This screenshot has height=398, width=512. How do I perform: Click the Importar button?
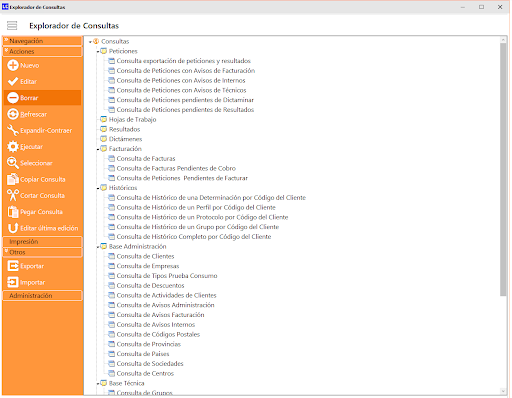tap(27, 282)
